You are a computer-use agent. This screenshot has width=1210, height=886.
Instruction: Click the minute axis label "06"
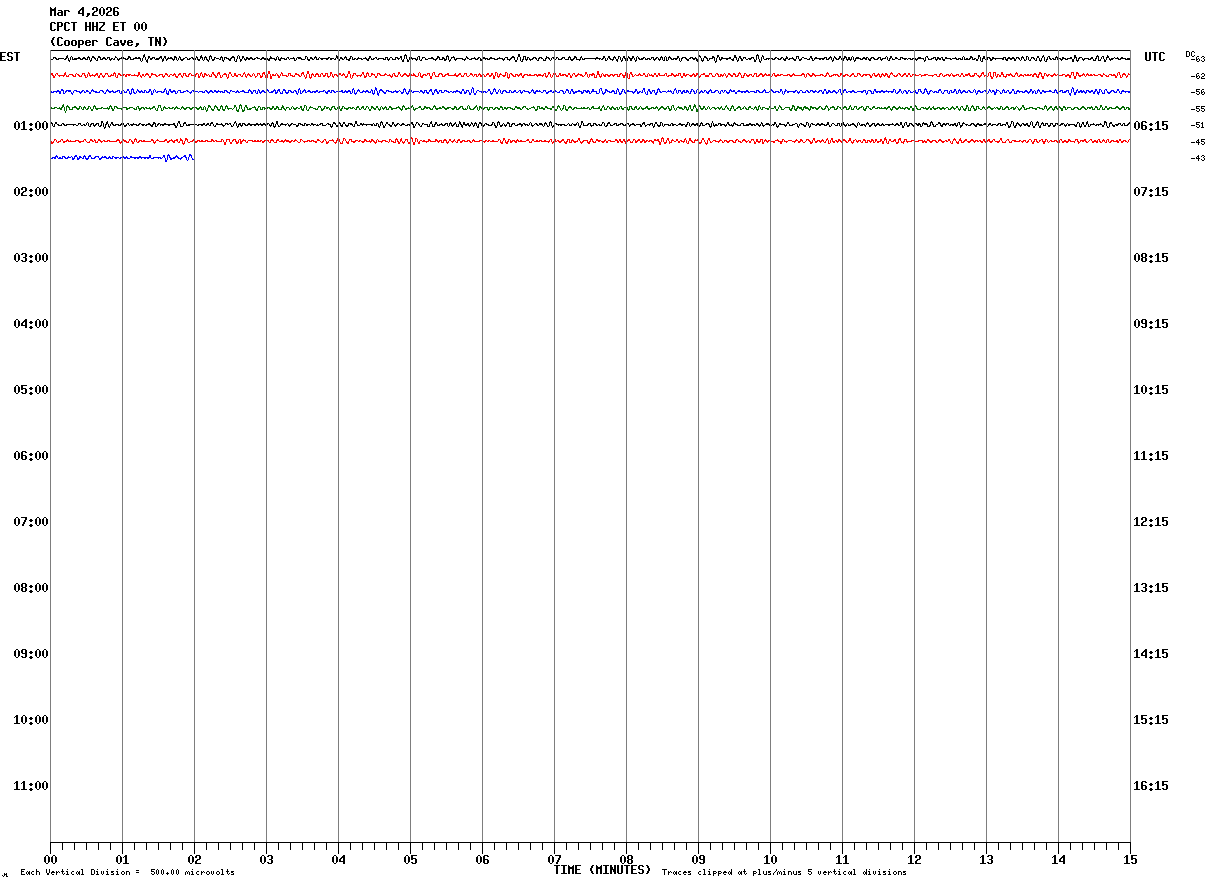(482, 860)
